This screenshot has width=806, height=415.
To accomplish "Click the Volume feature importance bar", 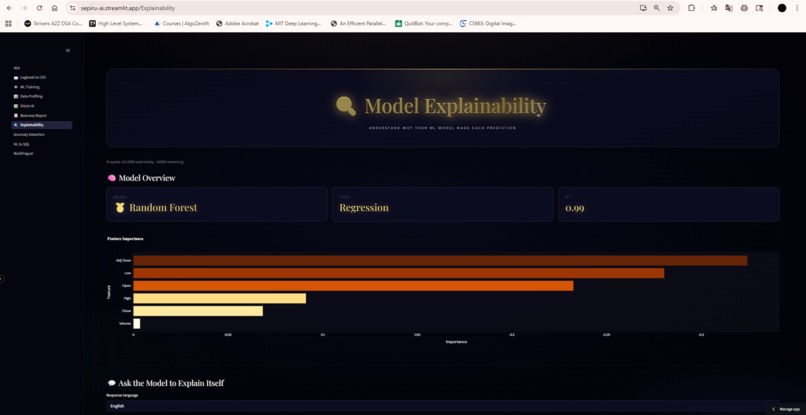I will pos(137,323).
